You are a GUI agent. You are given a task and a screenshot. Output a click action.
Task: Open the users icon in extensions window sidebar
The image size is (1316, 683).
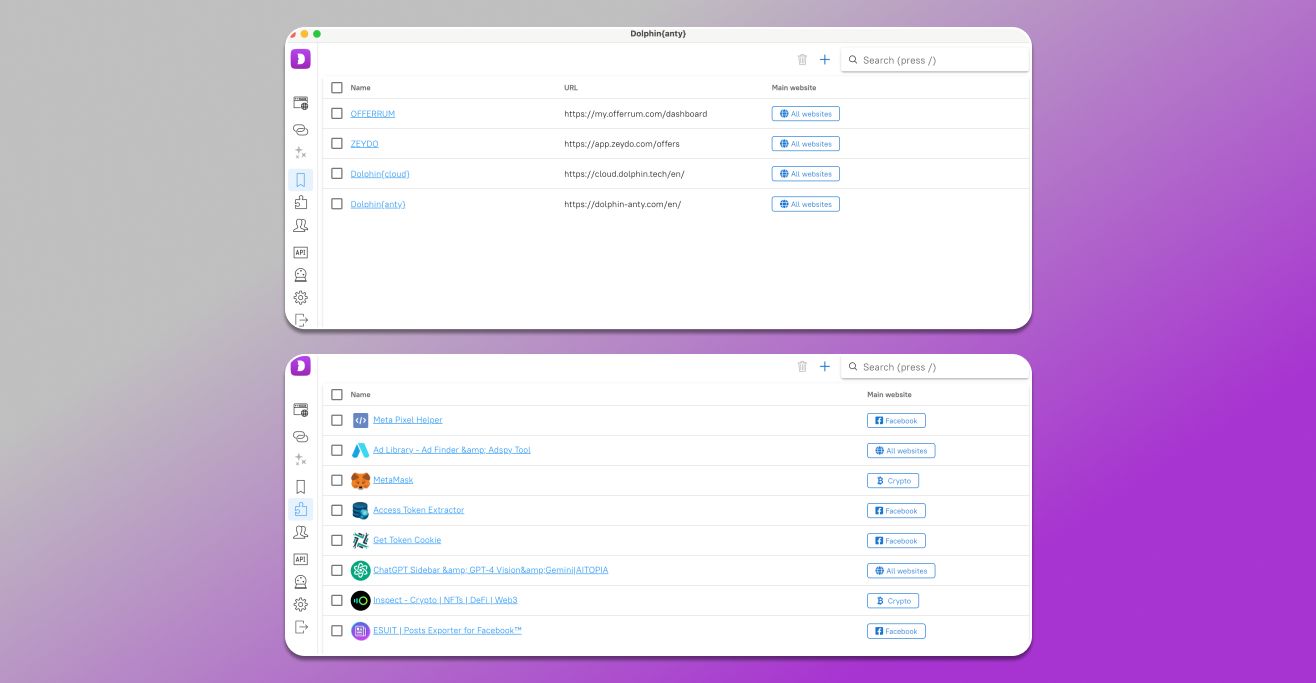(x=300, y=533)
